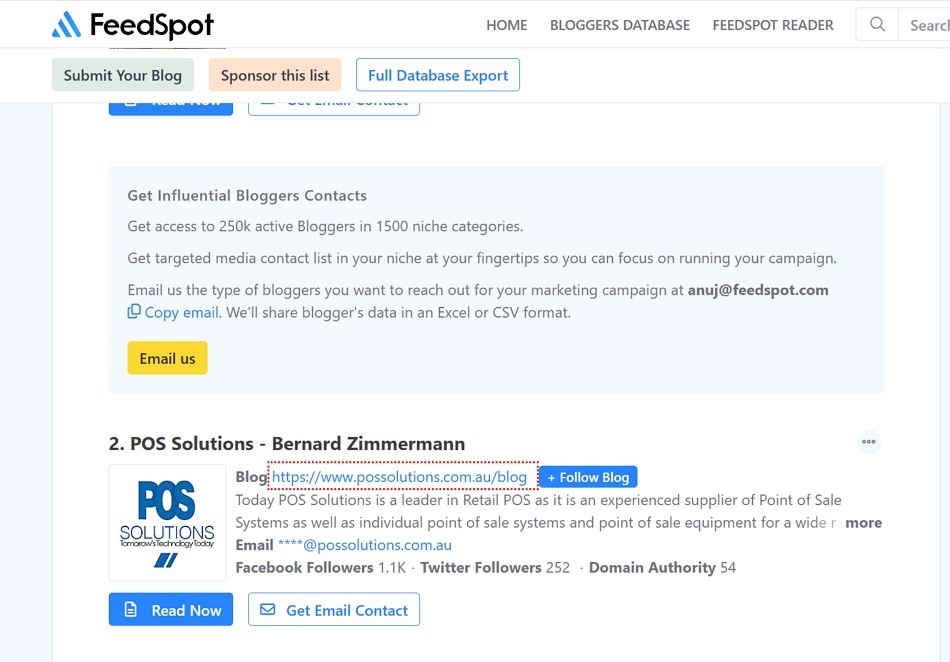Screen dimensions: 950x662
Task: Open the possolutions.com.au/blog link
Action: (x=399, y=477)
